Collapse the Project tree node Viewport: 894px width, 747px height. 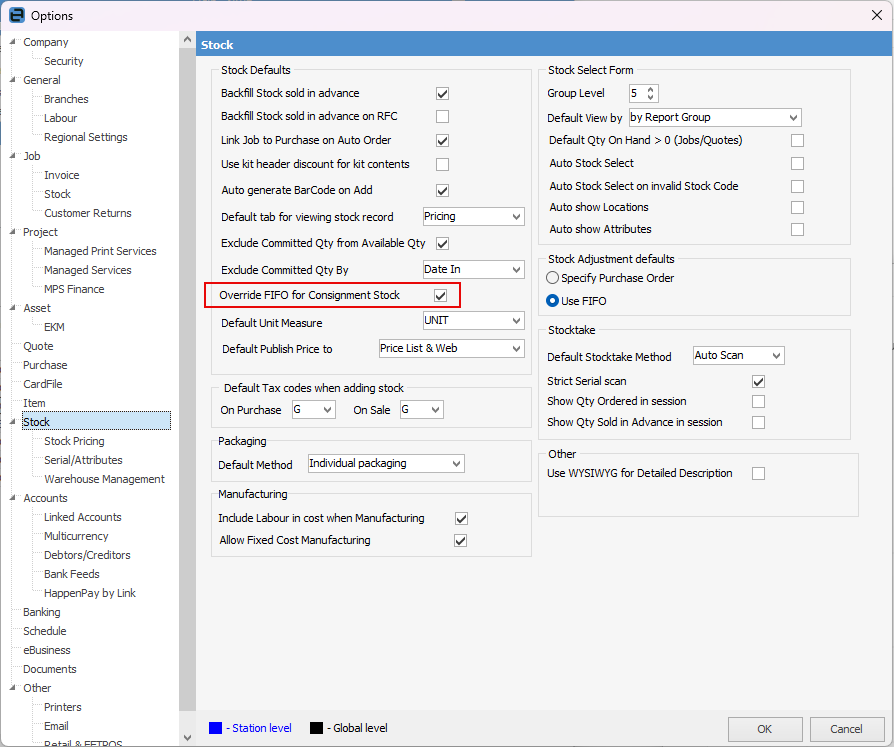(13, 232)
